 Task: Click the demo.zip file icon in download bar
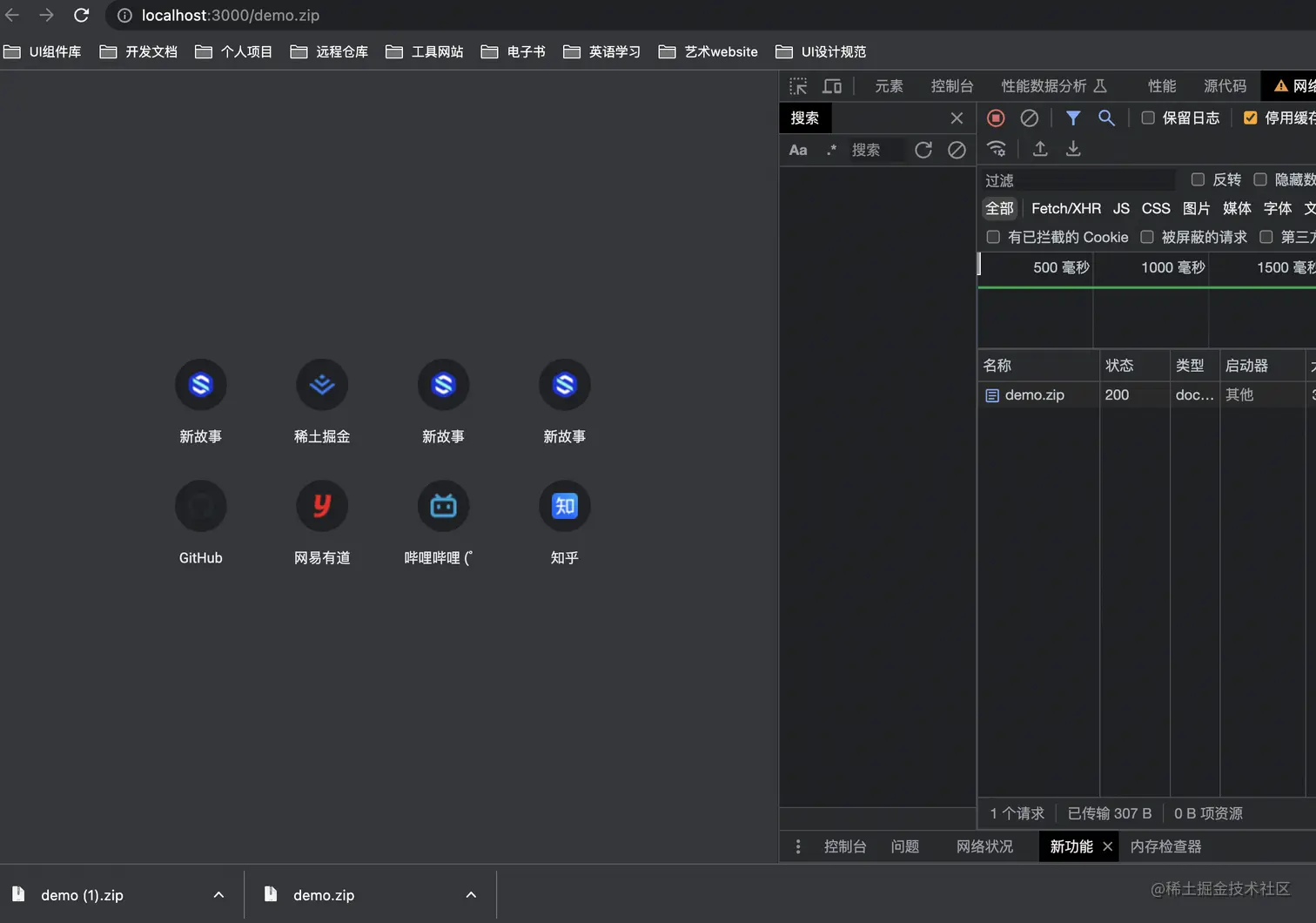pyautogui.click(x=271, y=894)
